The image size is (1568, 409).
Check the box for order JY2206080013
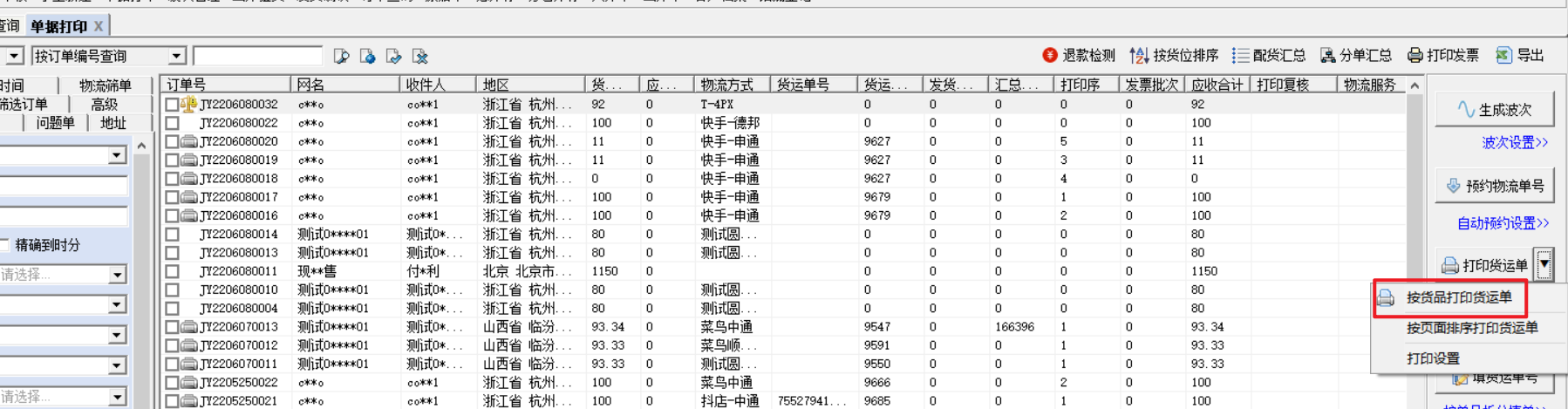click(x=172, y=253)
